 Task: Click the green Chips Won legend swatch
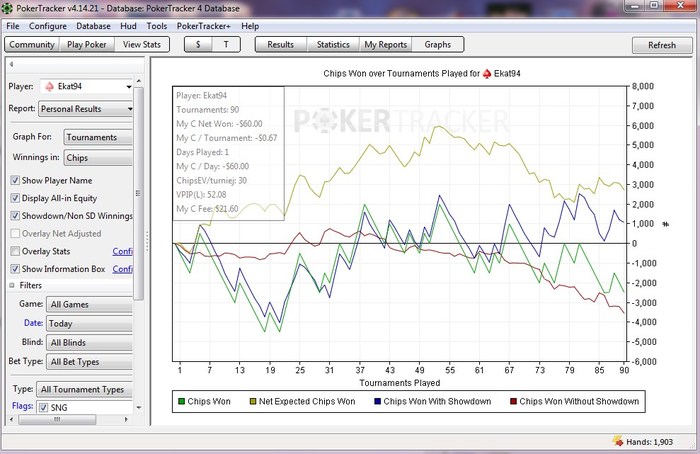[181, 401]
